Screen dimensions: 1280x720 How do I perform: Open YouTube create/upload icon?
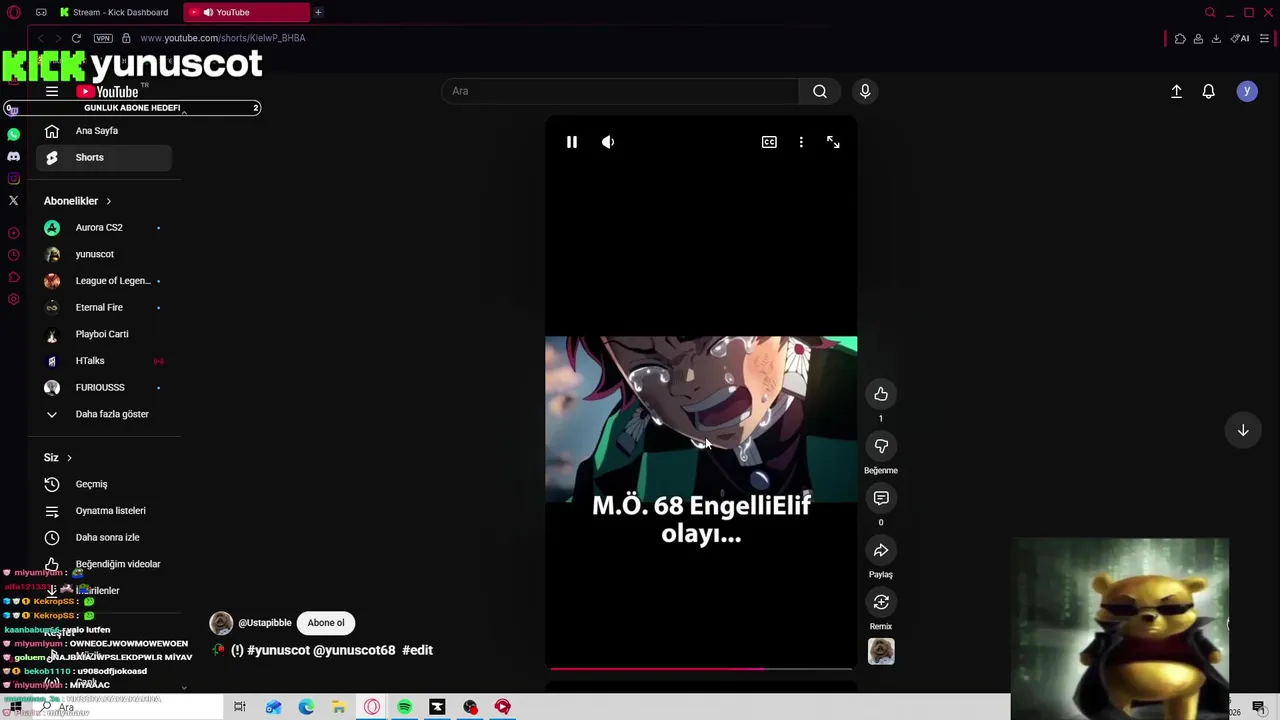pyautogui.click(x=1176, y=91)
